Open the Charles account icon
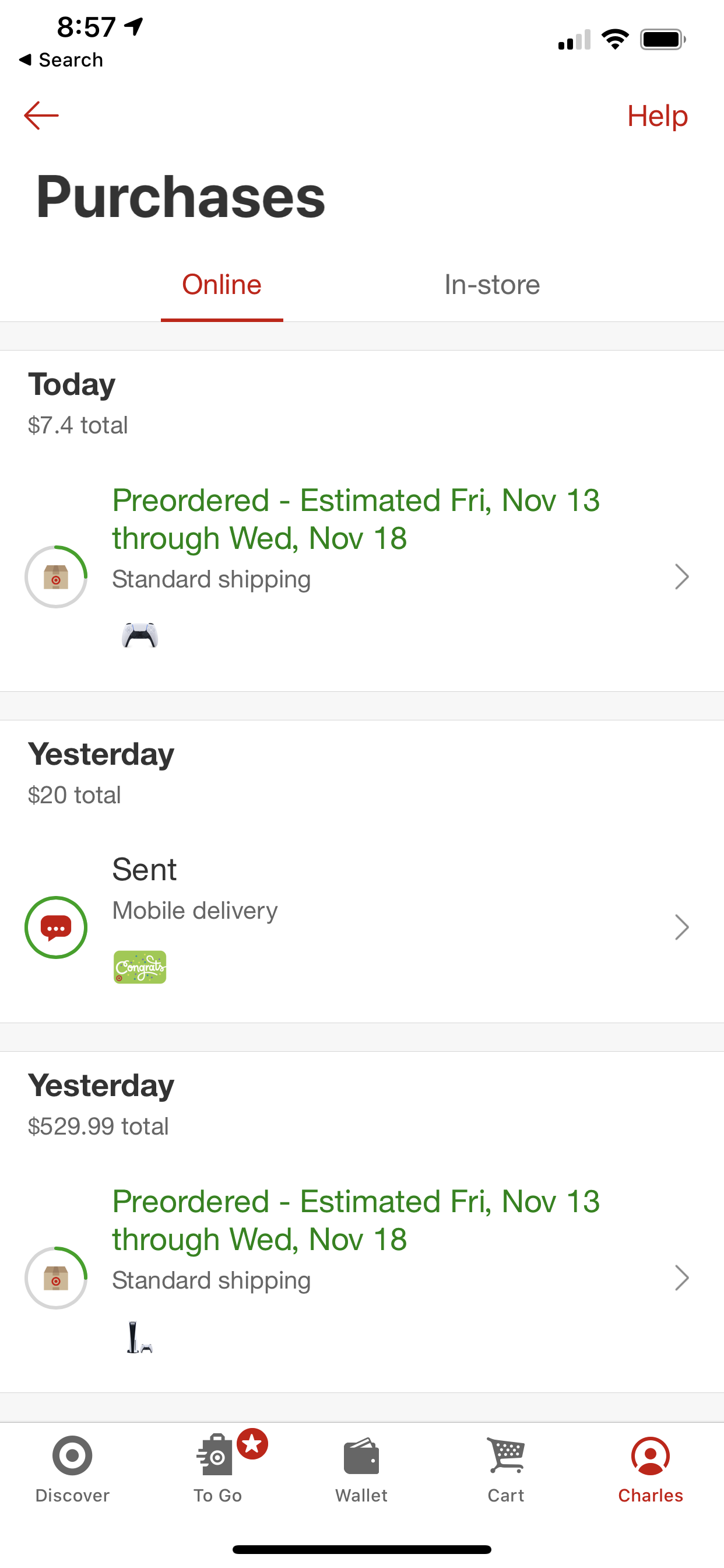The width and height of the screenshot is (724, 1568). [651, 1456]
